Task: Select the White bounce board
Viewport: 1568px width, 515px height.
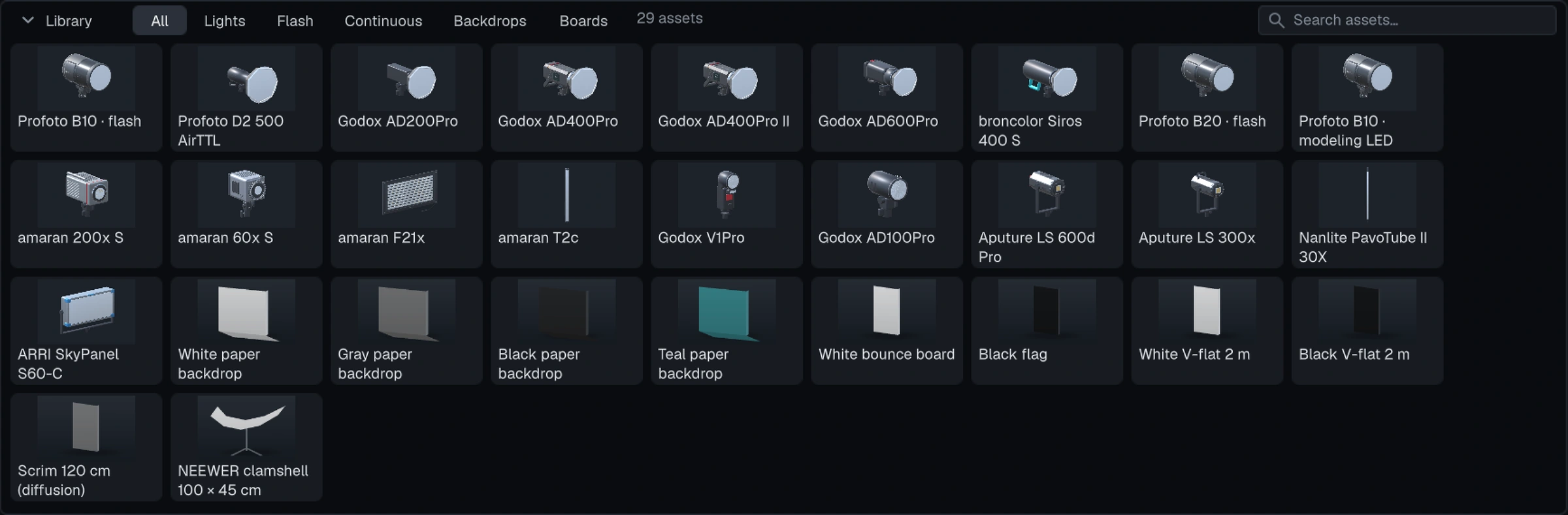Action: [x=887, y=331]
